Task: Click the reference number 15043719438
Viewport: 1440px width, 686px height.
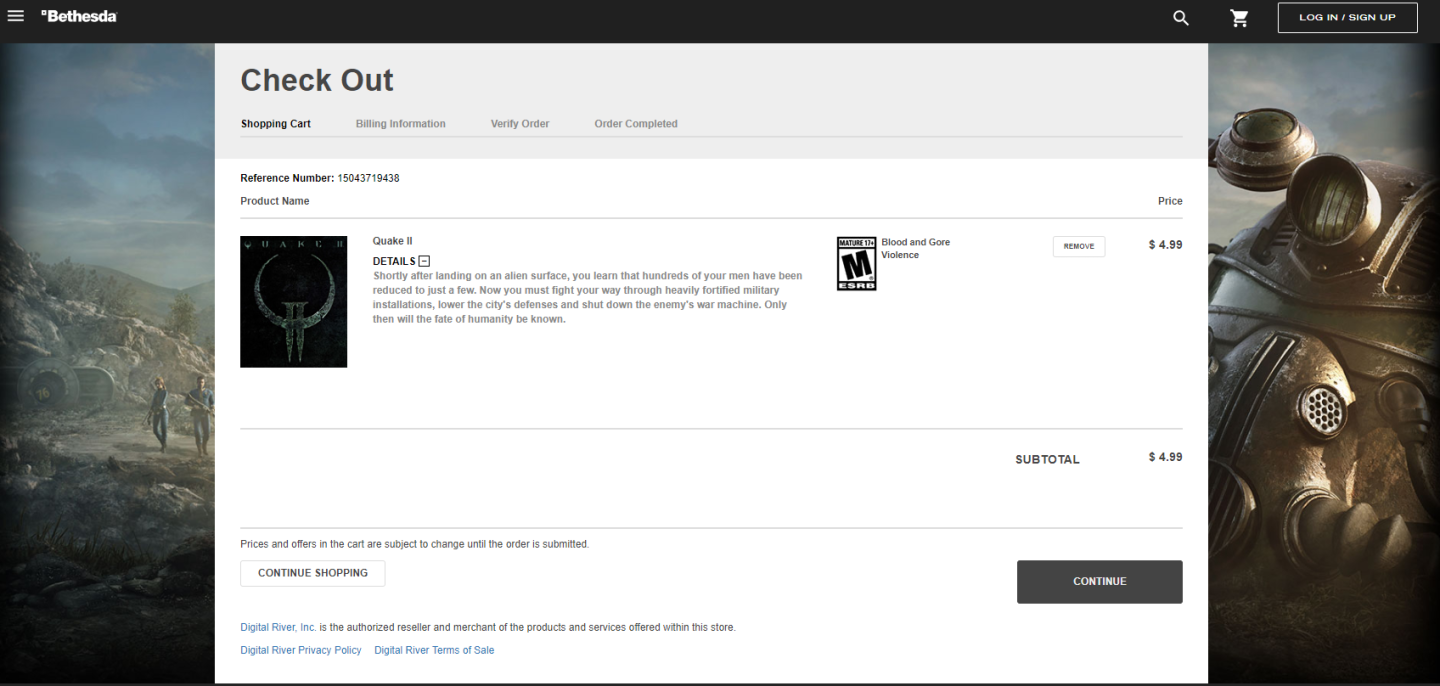Action: 368,178
